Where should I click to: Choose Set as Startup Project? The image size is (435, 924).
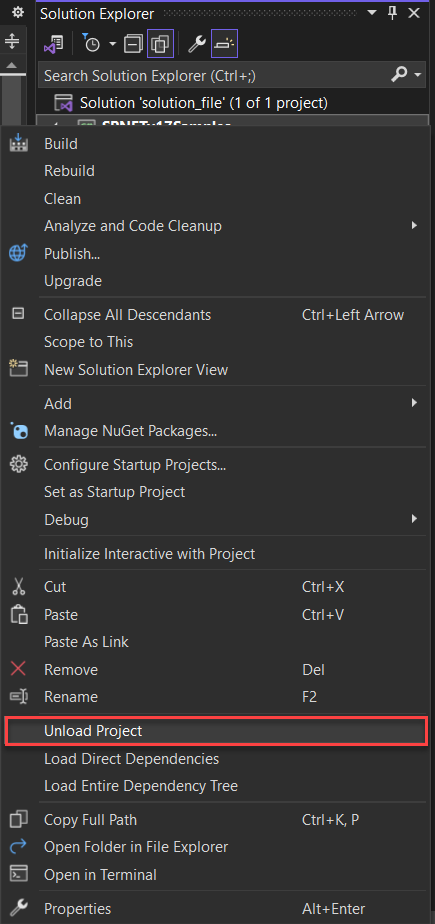[x=114, y=491]
